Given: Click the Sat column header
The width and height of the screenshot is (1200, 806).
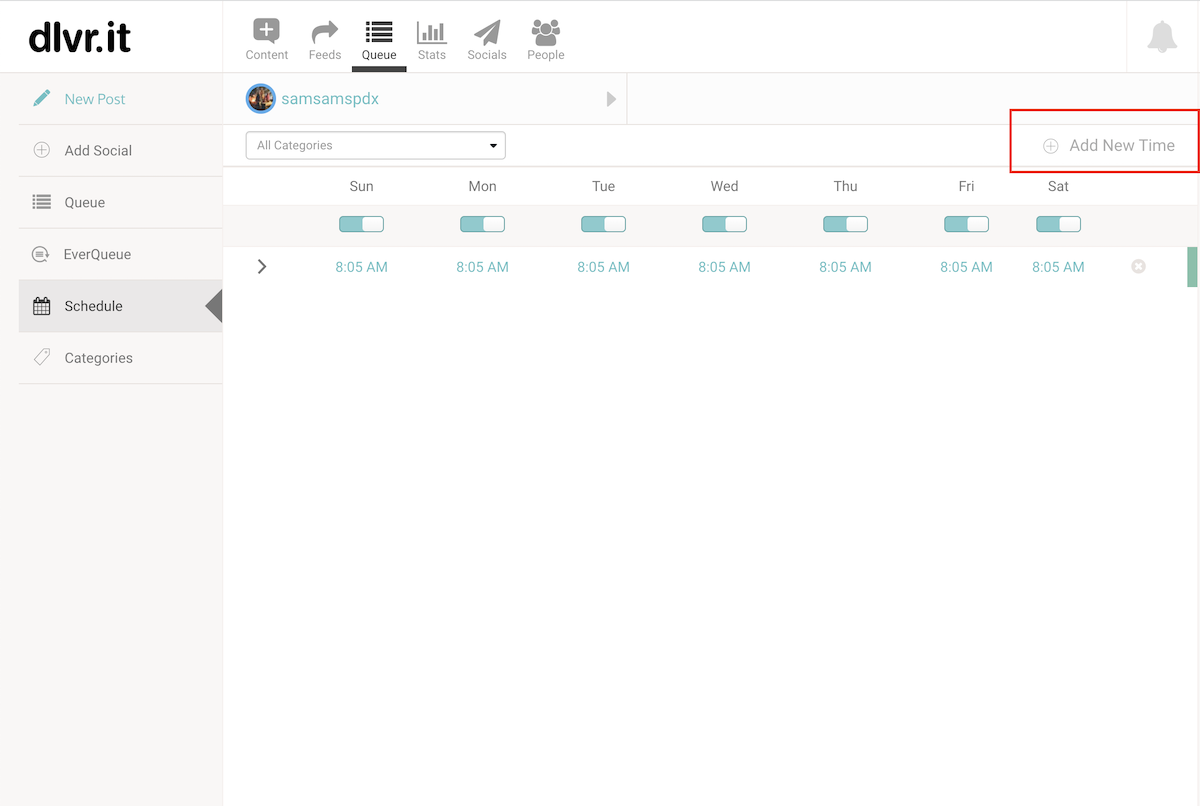Looking at the screenshot, I should [1058, 186].
